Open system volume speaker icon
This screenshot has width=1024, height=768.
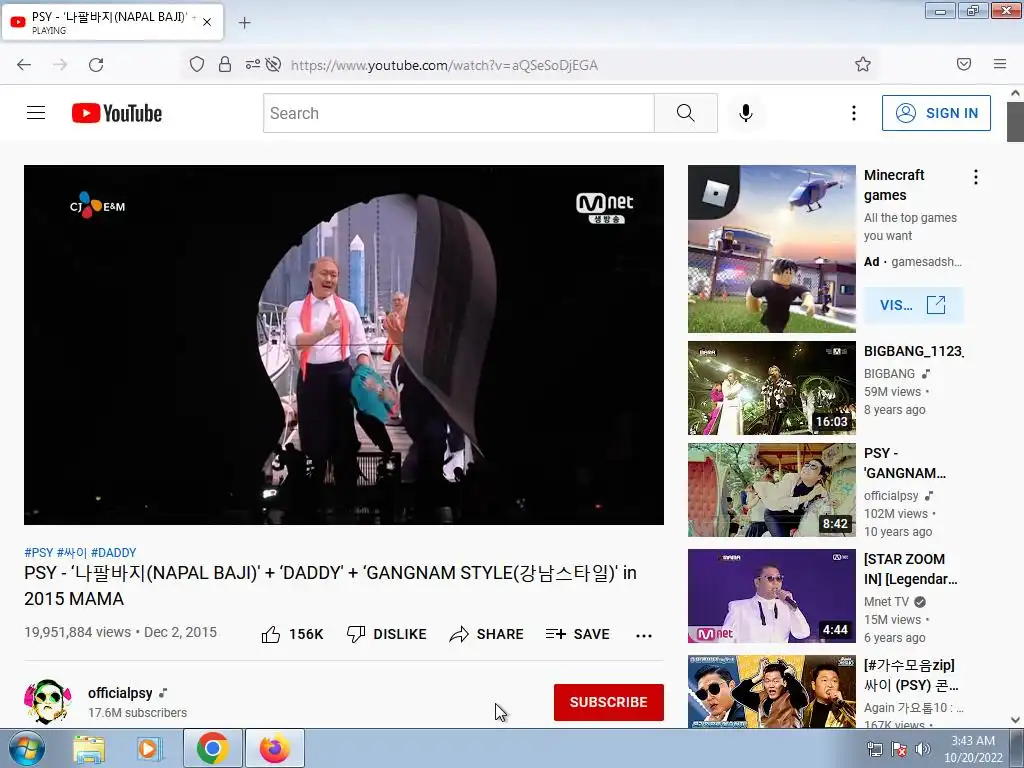click(x=923, y=749)
